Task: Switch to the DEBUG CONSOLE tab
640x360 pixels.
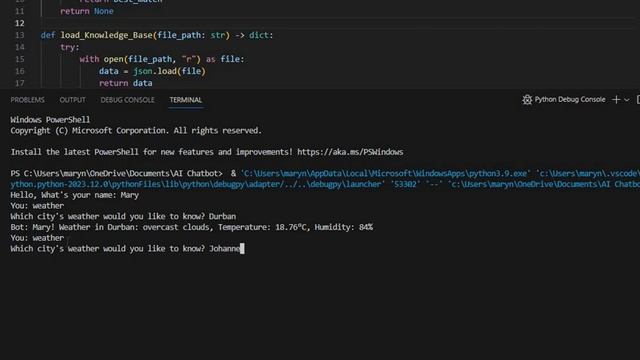Action: (127, 100)
